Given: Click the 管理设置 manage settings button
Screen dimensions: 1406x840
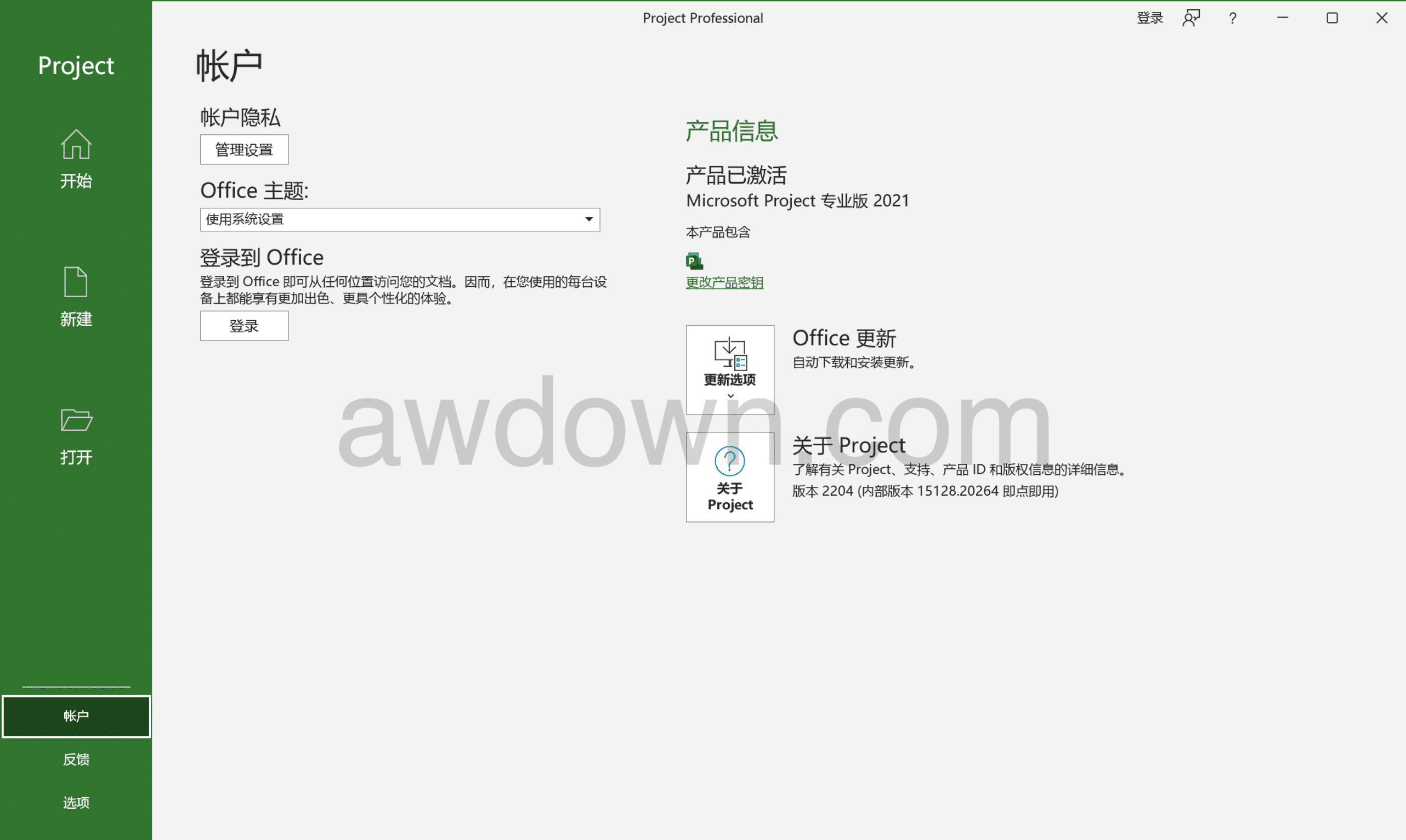Looking at the screenshot, I should point(245,150).
